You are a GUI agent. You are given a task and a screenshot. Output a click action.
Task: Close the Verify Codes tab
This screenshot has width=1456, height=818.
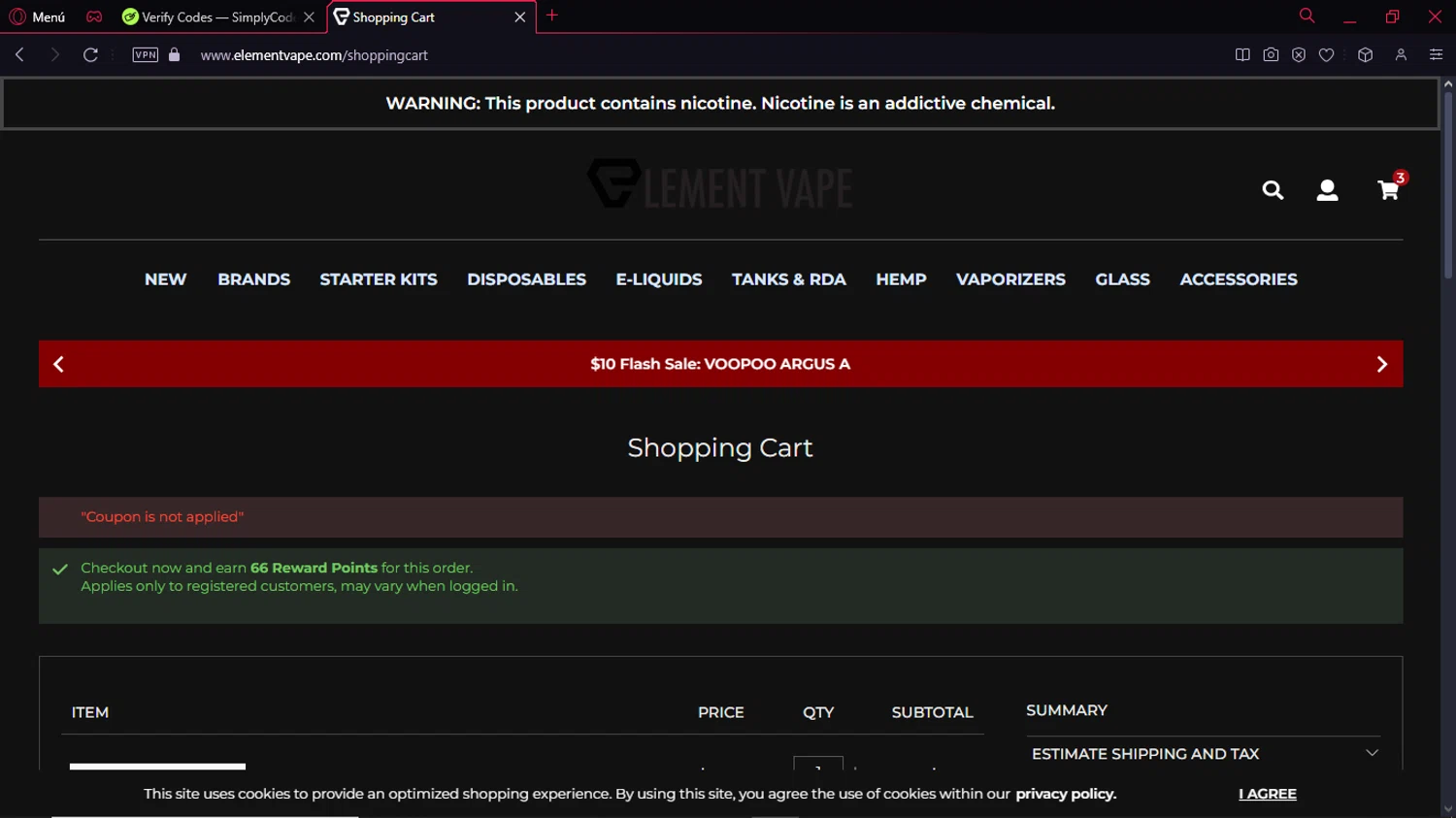click(x=309, y=17)
